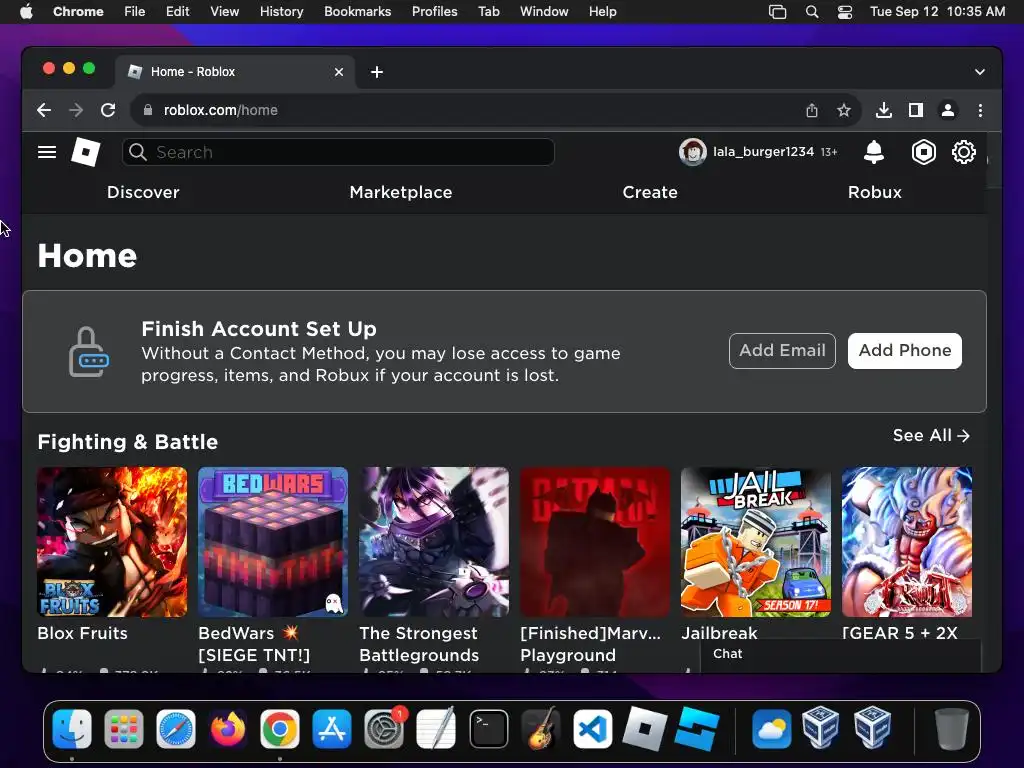The image size is (1024, 768).
Task: Open Terminal from the Dock
Action: pos(488,728)
